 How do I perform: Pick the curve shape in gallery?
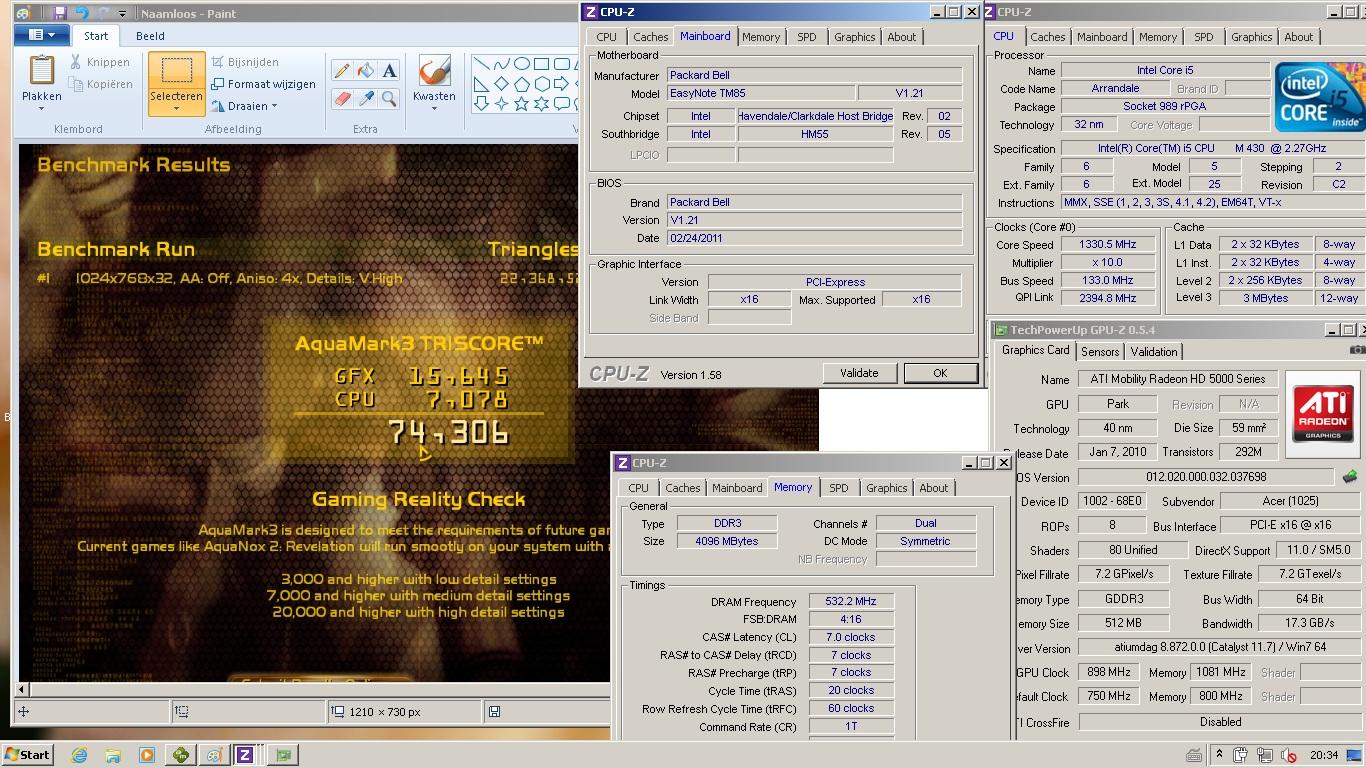point(502,64)
